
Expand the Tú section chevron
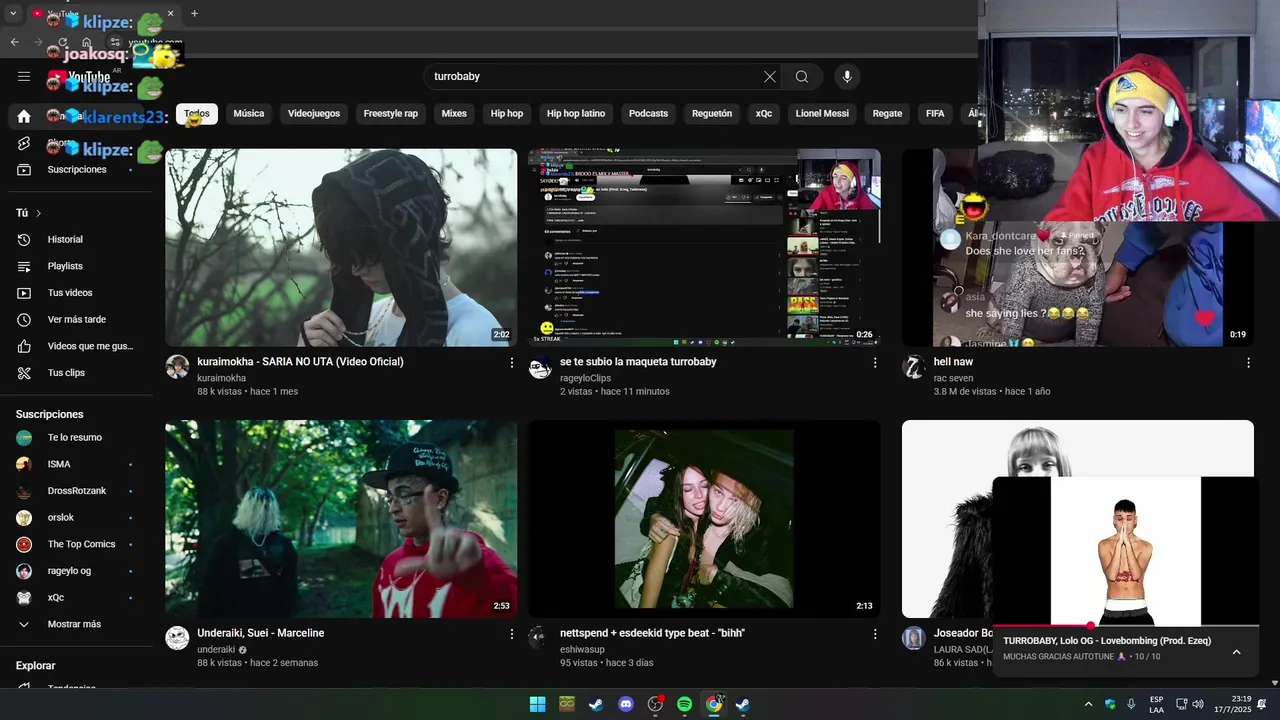point(39,213)
